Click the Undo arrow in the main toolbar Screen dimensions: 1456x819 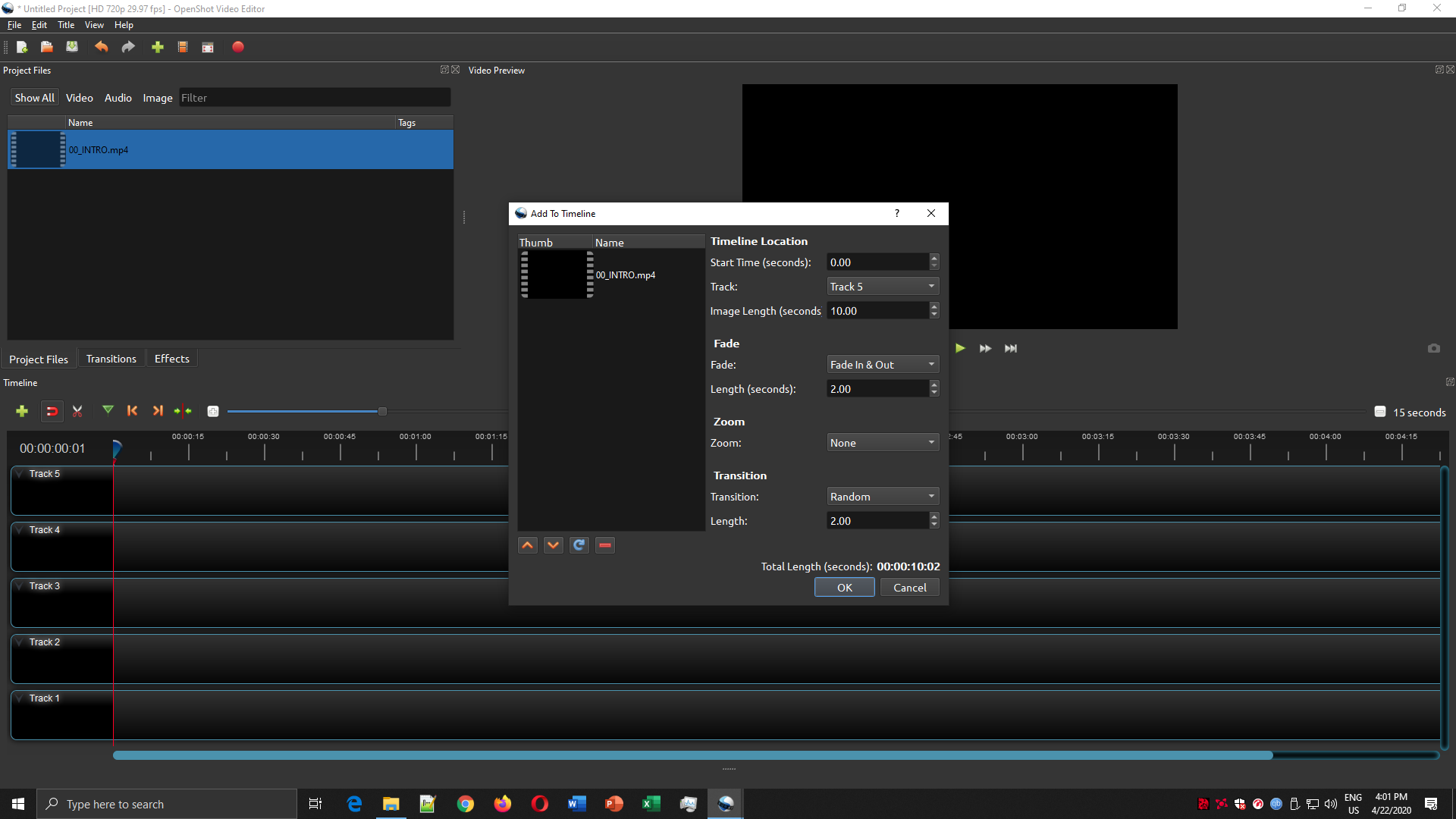pos(101,47)
